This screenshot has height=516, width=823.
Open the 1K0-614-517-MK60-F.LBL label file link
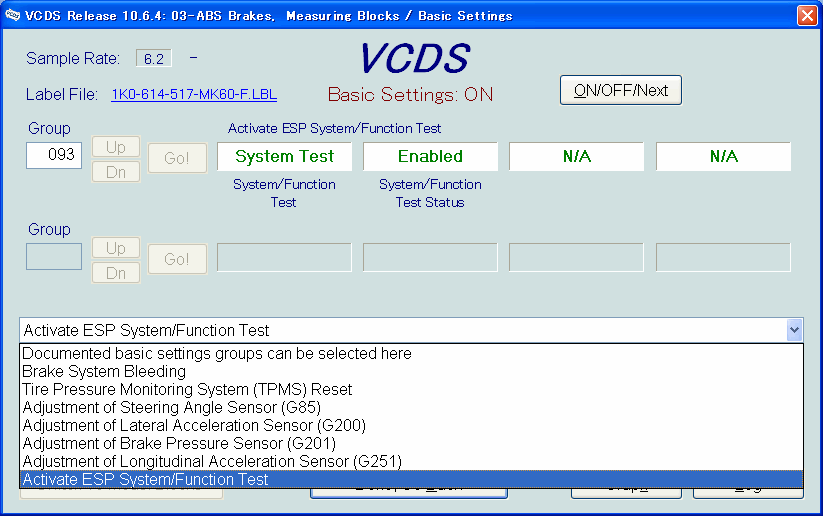(194, 94)
